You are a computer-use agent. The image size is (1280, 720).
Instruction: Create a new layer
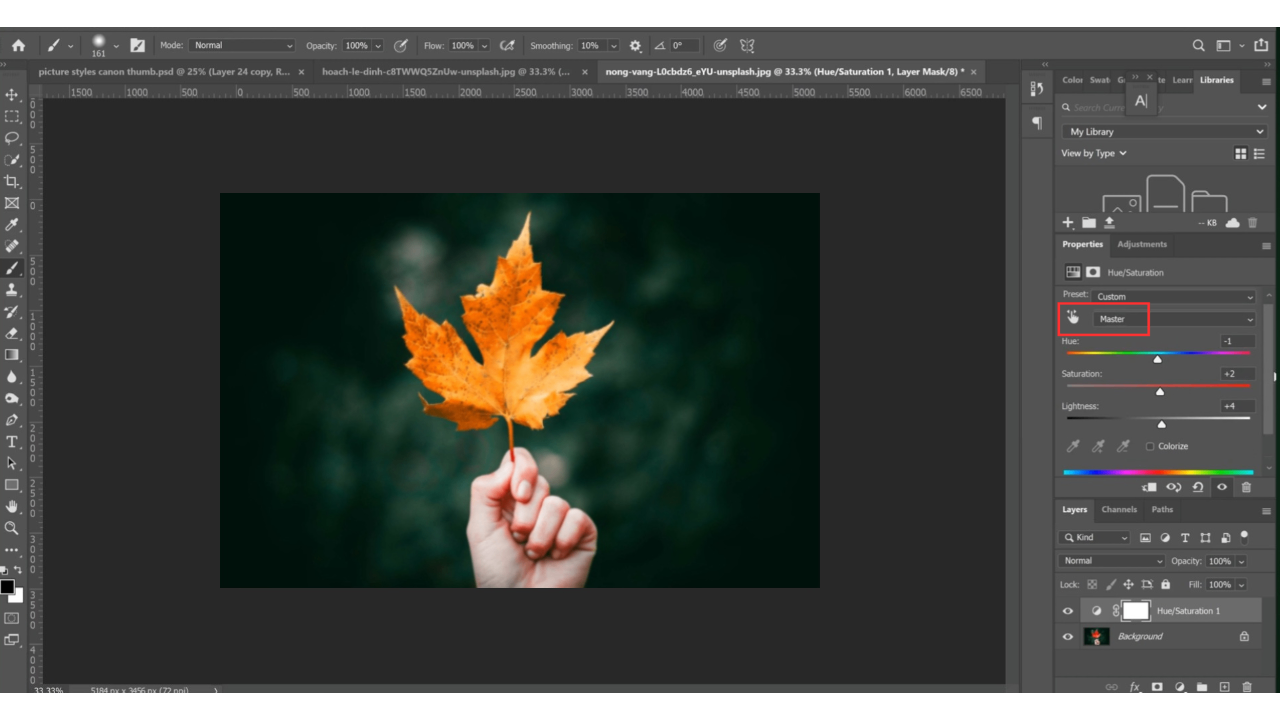click(x=1223, y=687)
